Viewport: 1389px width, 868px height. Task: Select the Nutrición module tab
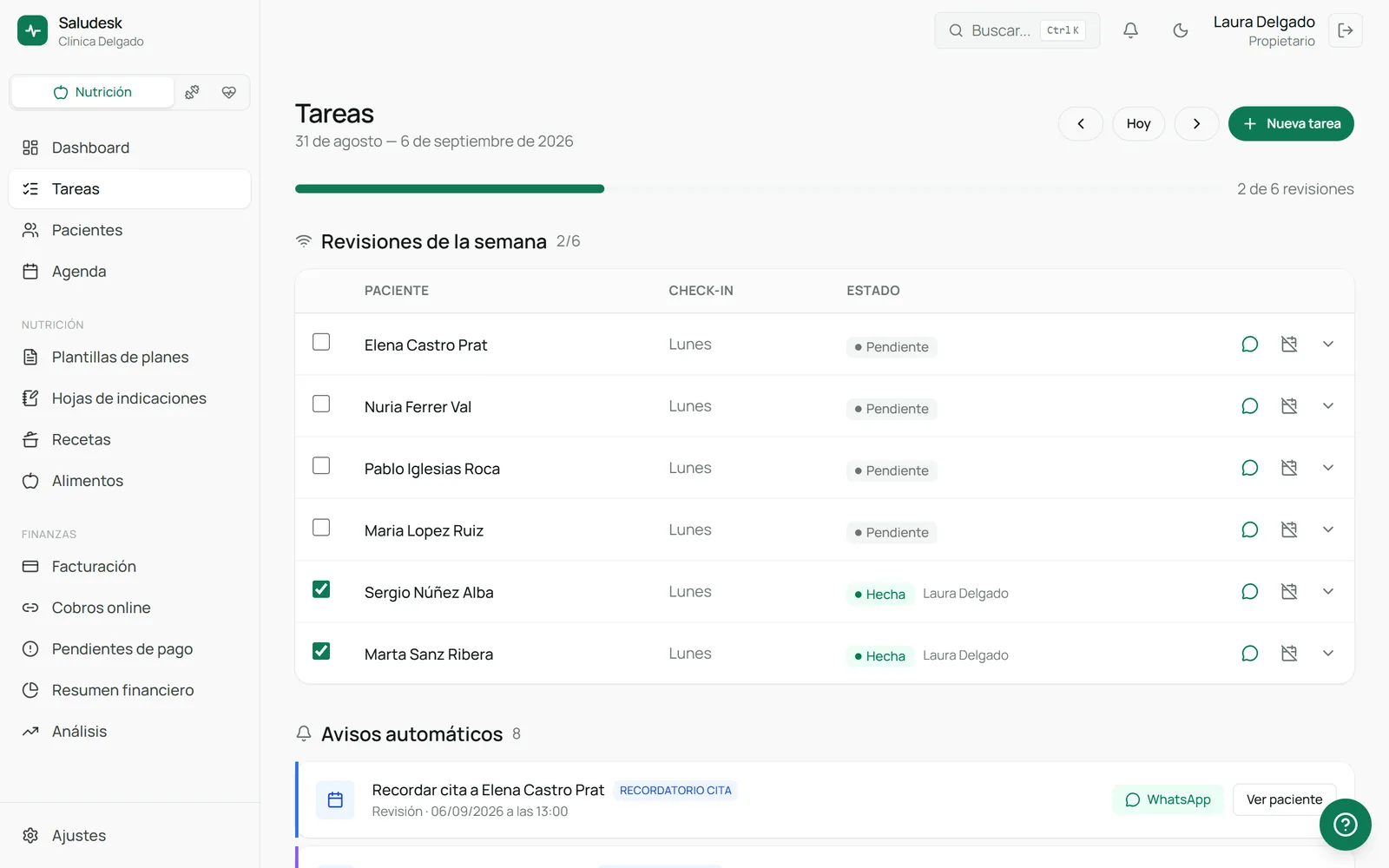click(x=92, y=92)
